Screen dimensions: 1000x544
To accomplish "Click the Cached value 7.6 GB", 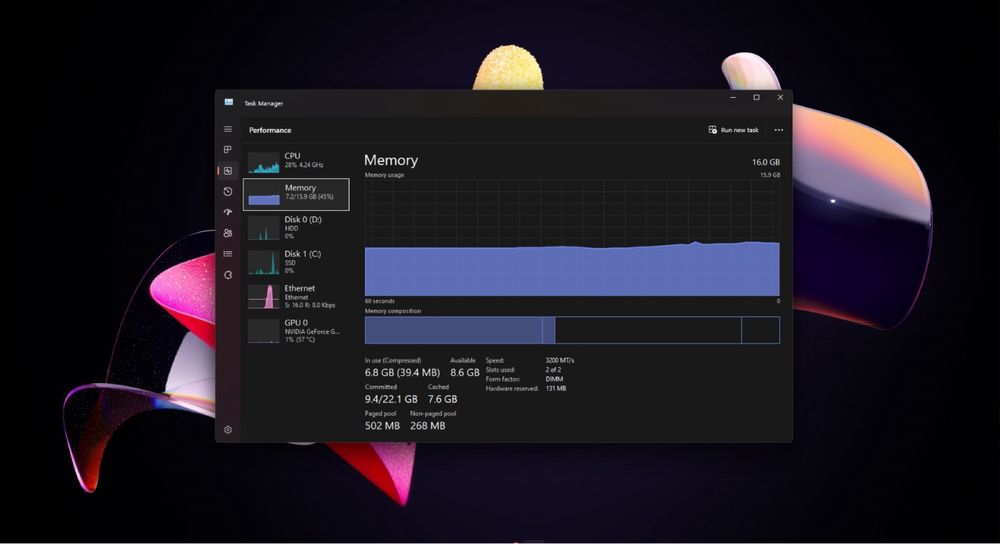I will point(442,399).
